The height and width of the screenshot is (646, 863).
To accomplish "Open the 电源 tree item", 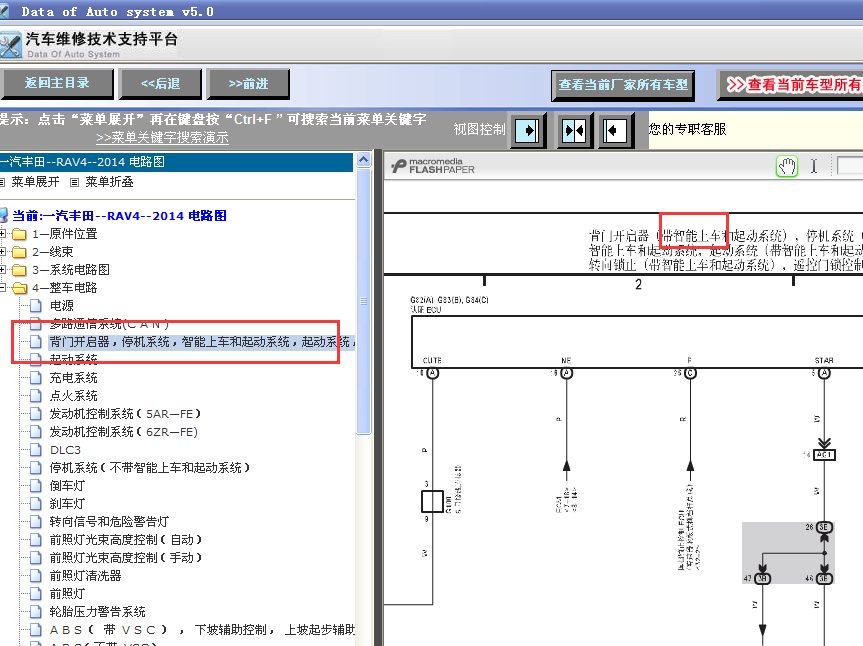I will [62, 306].
